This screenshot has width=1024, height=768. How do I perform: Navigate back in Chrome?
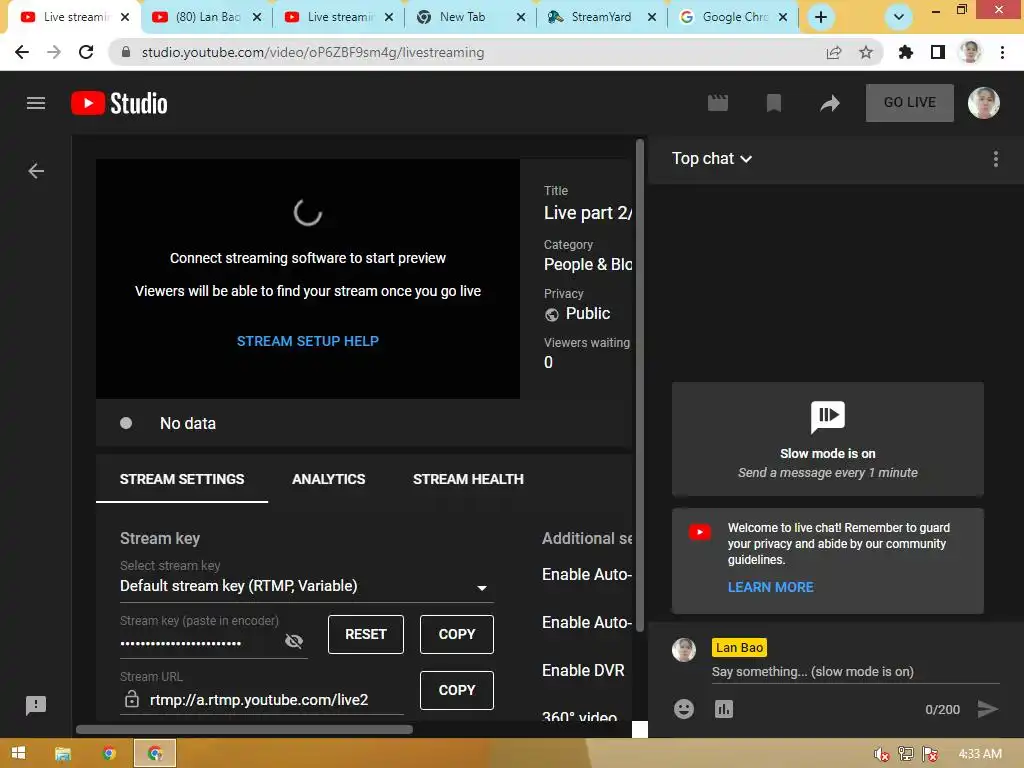[x=22, y=52]
